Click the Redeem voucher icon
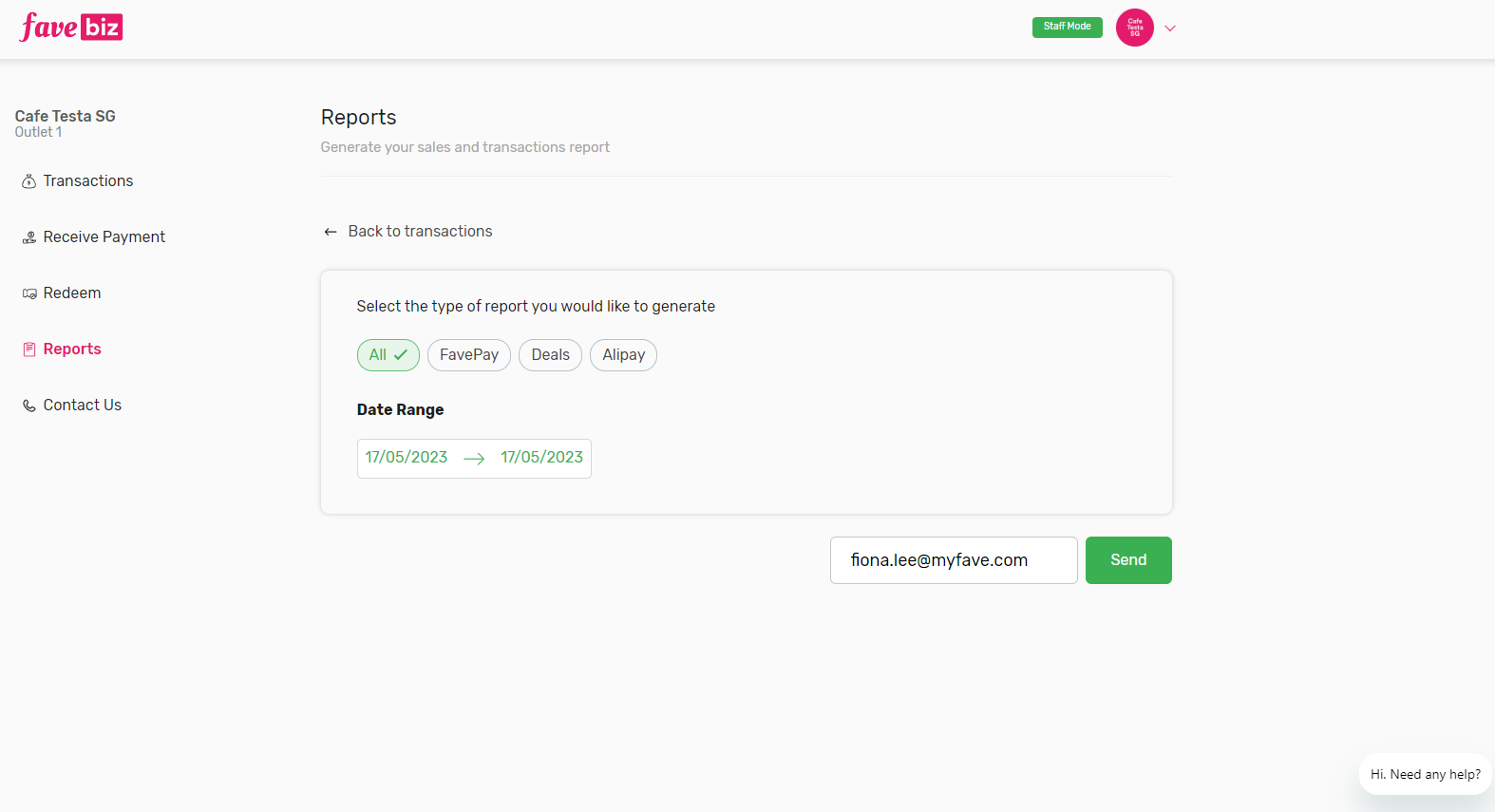This screenshot has width=1495, height=812. [x=29, y=293]
